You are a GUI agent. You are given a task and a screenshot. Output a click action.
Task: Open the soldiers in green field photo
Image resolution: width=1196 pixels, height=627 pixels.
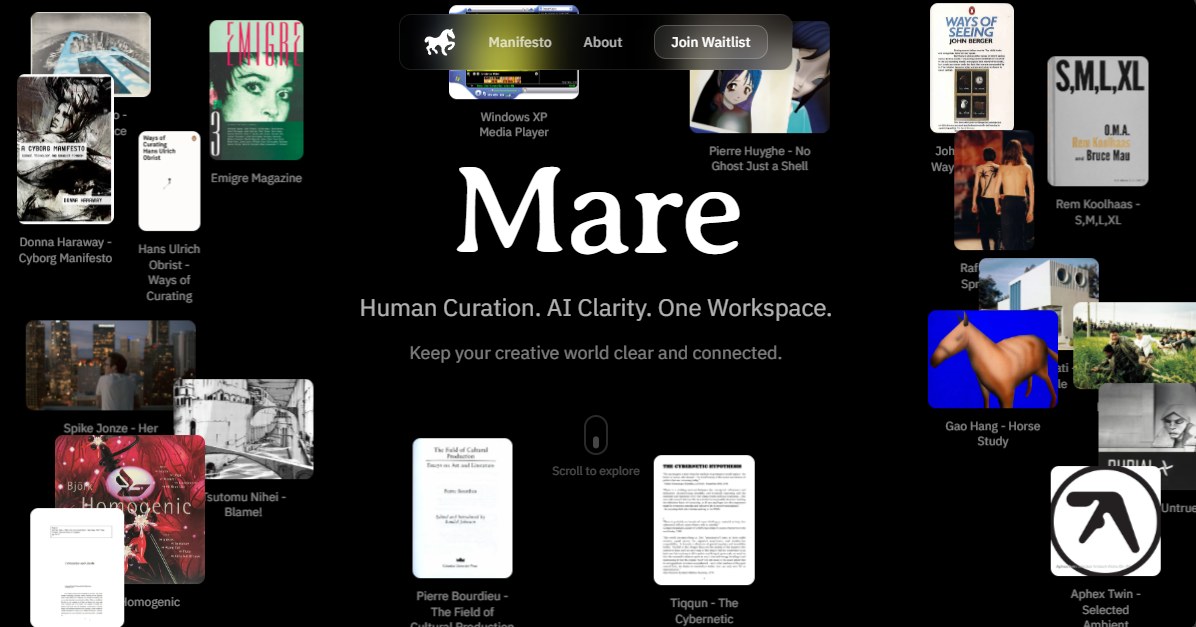point(1134,345)
